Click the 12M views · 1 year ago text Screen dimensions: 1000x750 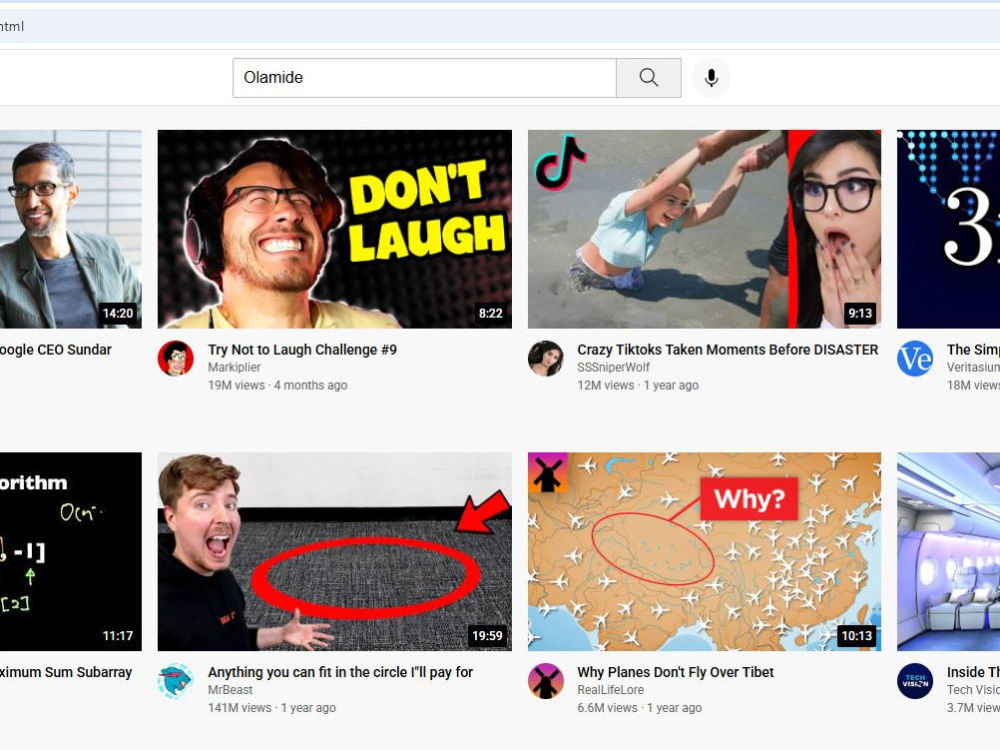(x=638, y=385)
